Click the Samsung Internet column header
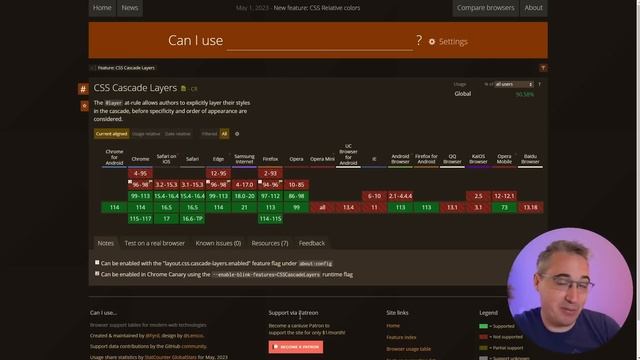The width and height of the screenshot is (640, 360). [244, 159]
